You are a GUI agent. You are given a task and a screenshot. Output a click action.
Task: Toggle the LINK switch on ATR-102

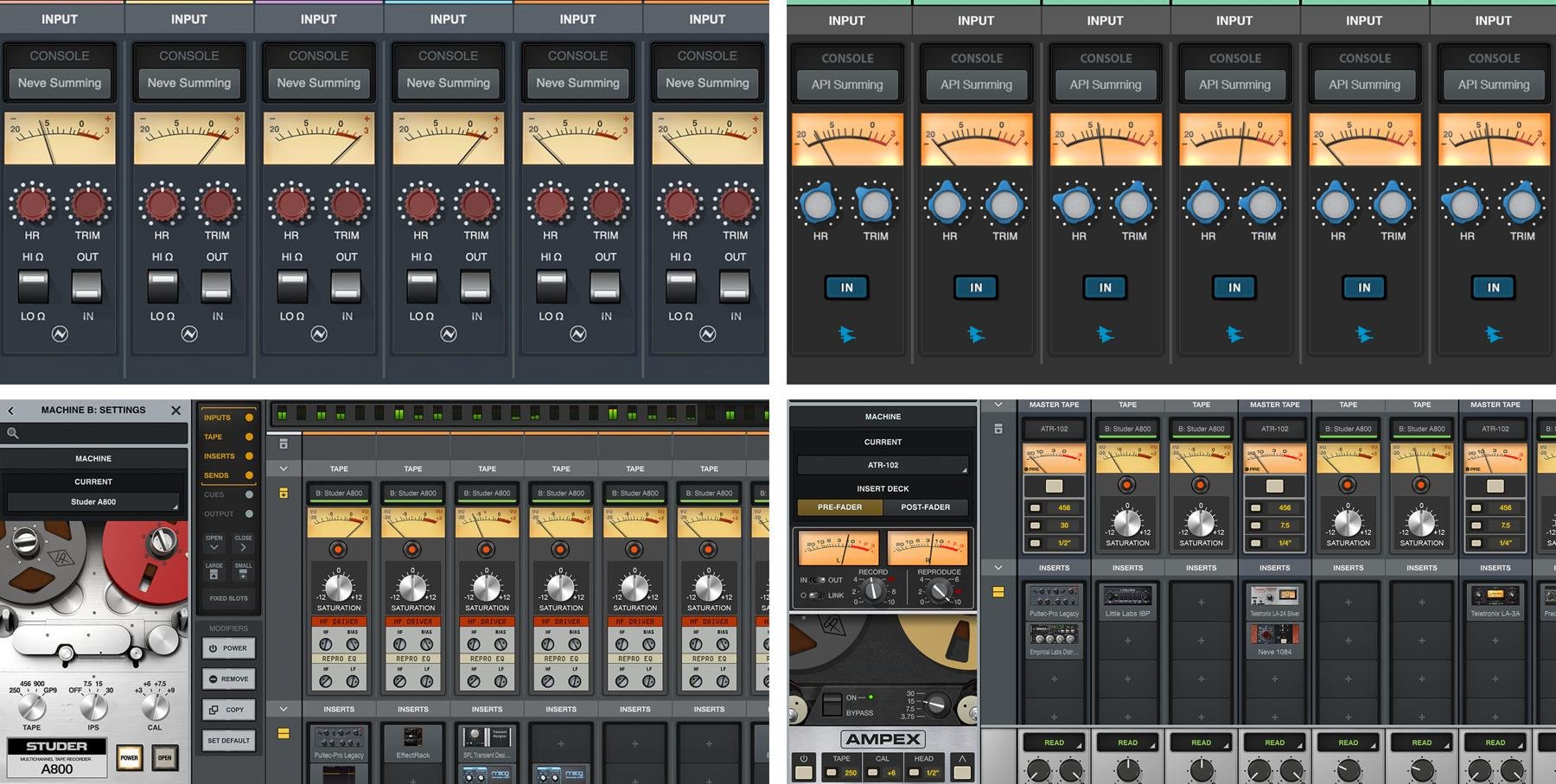click(814, 596)
